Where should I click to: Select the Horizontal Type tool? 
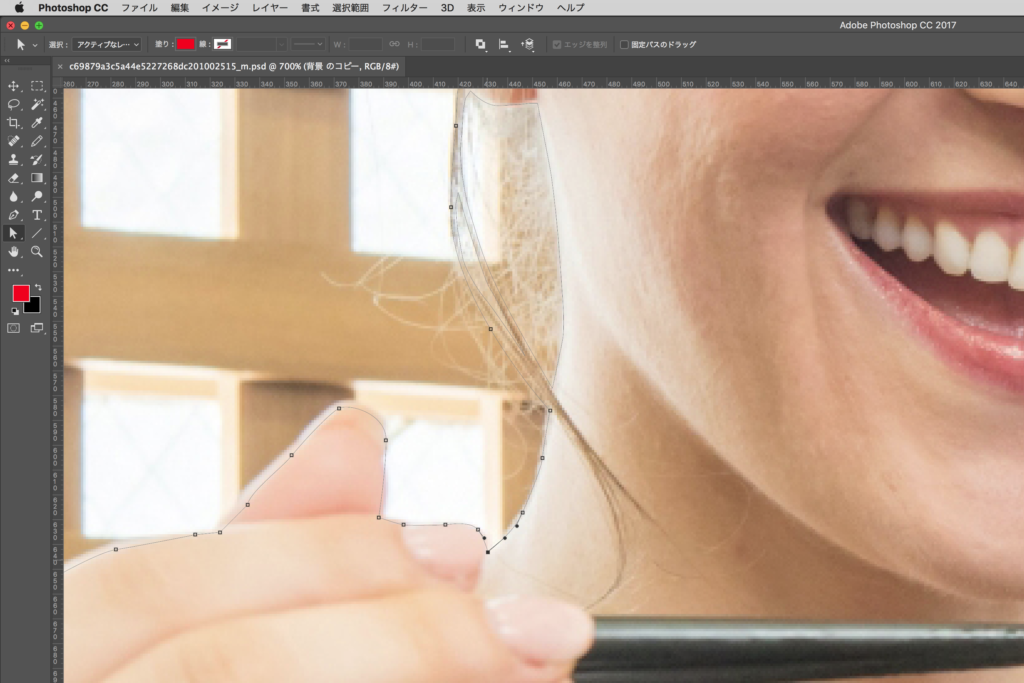pos(37,215)
